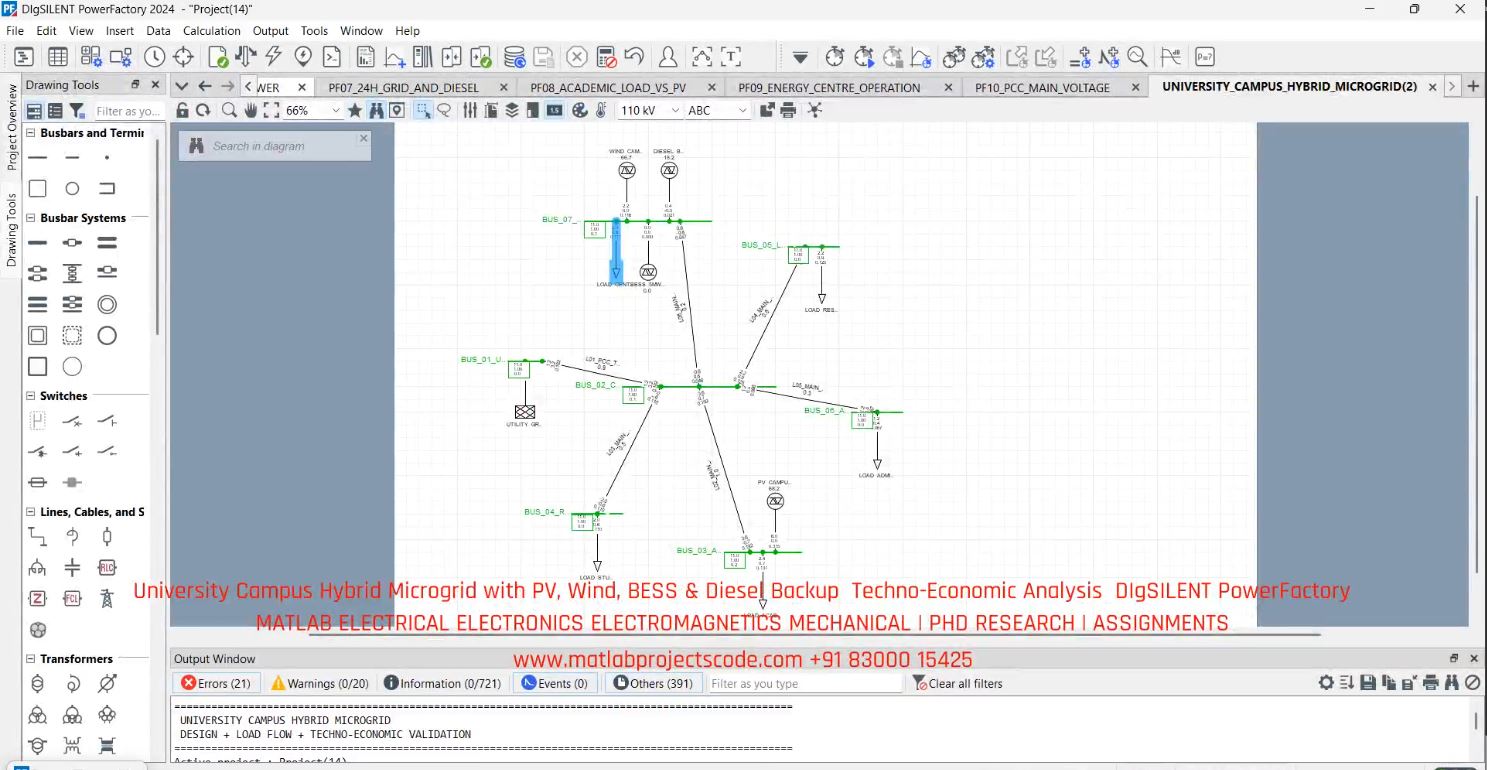This screenshot has width=1487, height=770.
Task: Select the Z impedance drawing tool
Action: coord(37,599)
